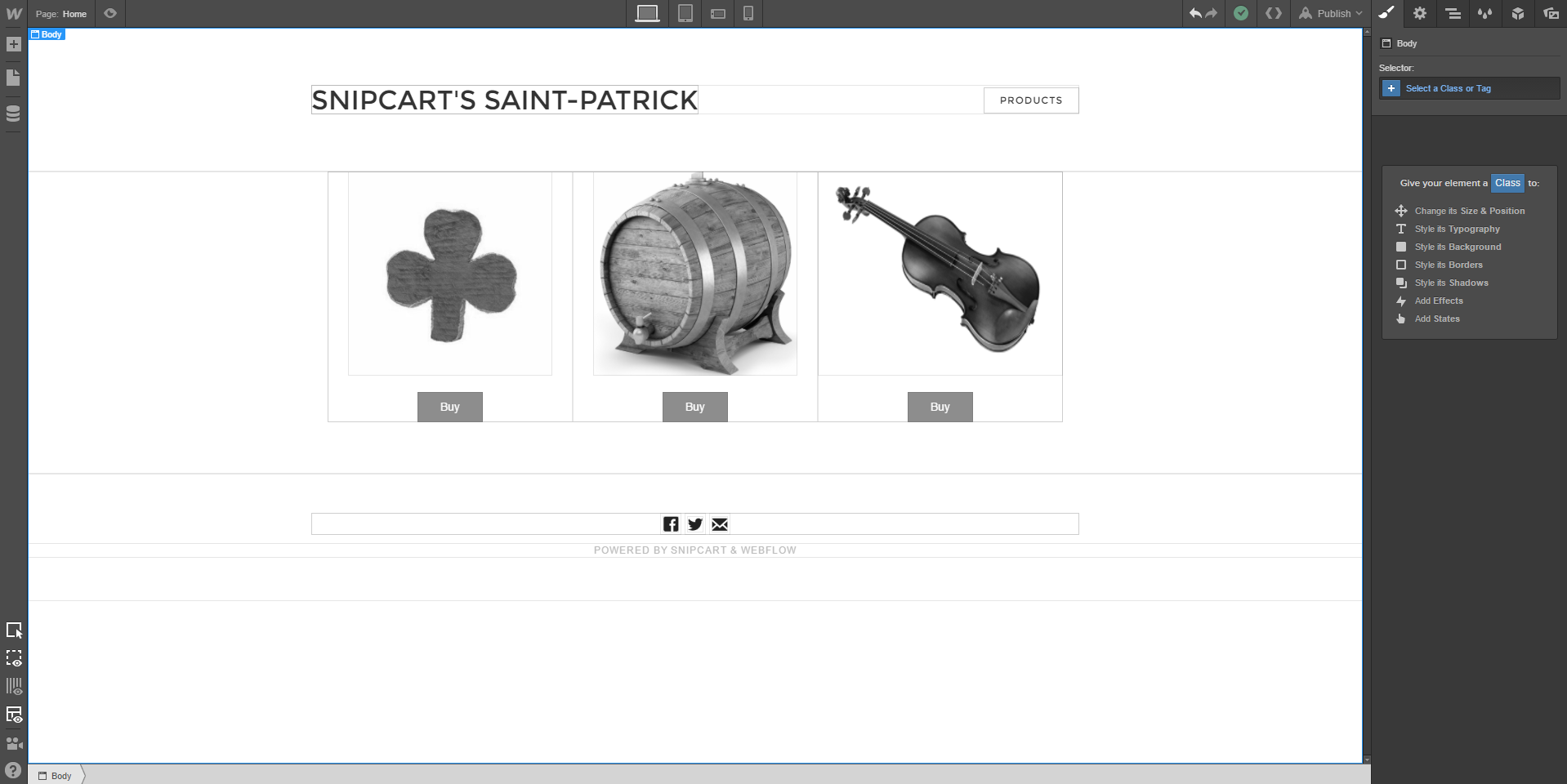The height and width of the screenshot is (784, 1567).
Task: Click the redo arrow
Action: (1212, 14)
